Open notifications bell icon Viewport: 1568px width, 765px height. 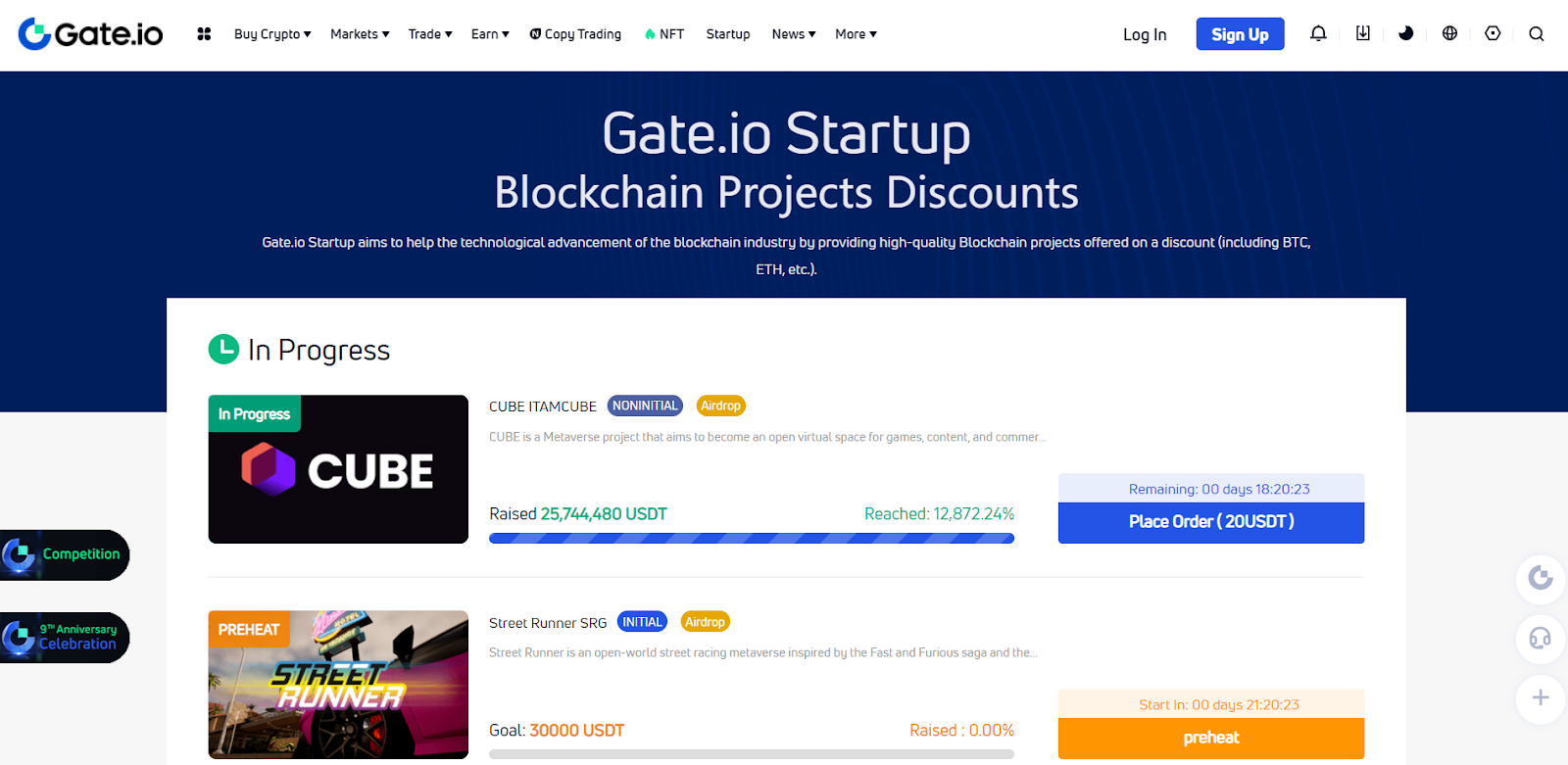(x=1318, y=33)
